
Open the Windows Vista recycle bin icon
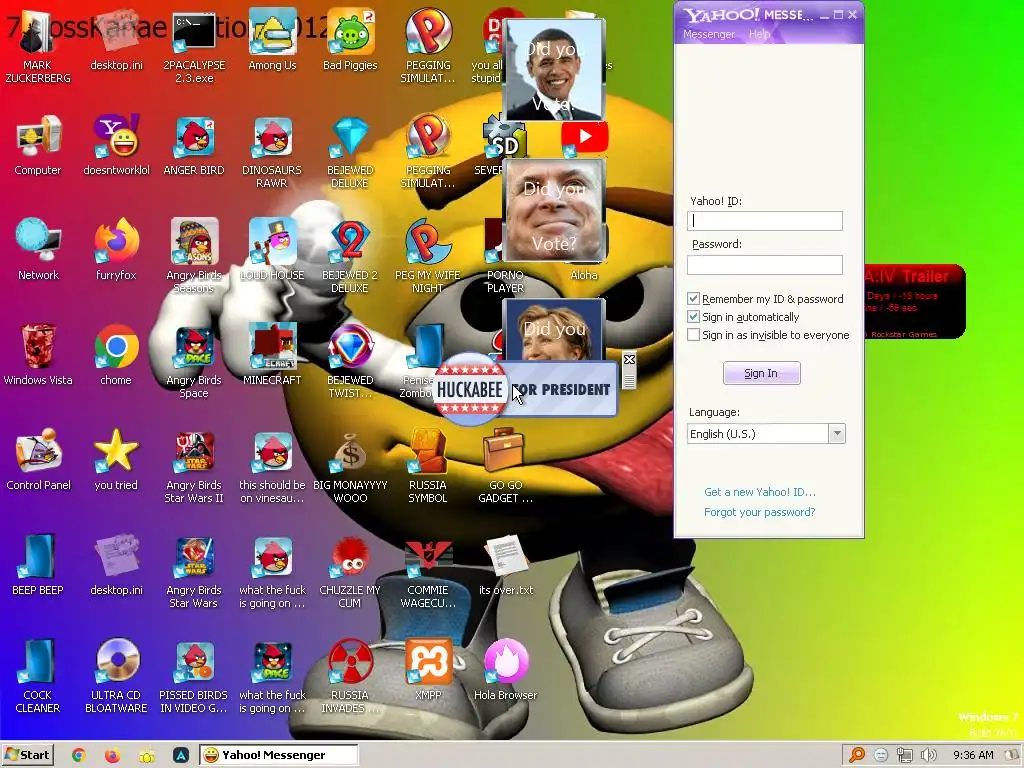(x=38, y=355)
